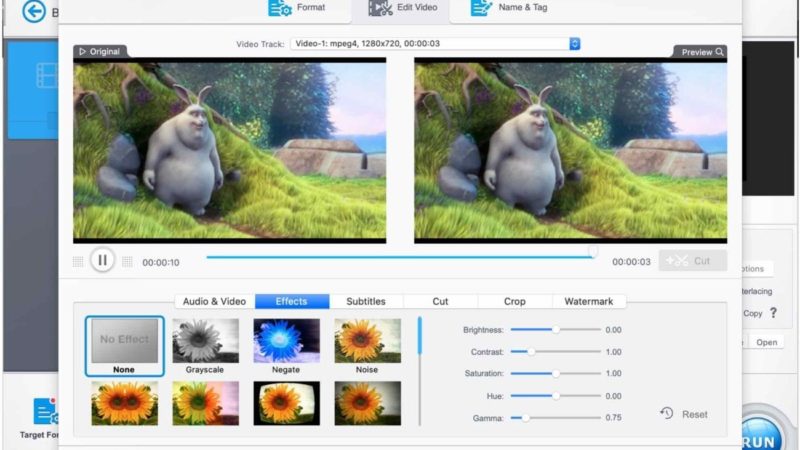Click the question mark help icon
The image size is (800, 450).
point(773,313)
